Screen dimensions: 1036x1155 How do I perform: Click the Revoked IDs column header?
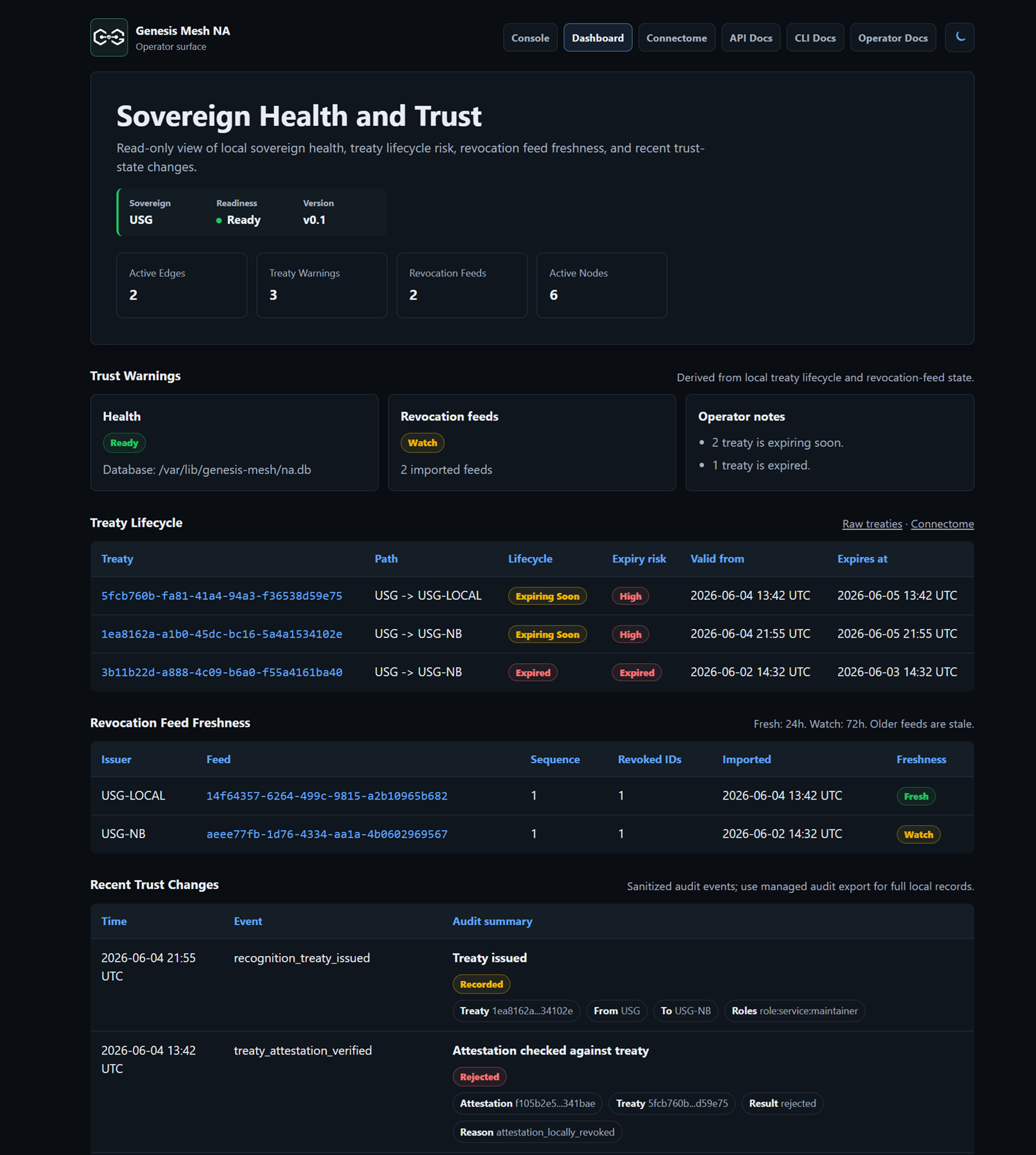coord(649,759)
